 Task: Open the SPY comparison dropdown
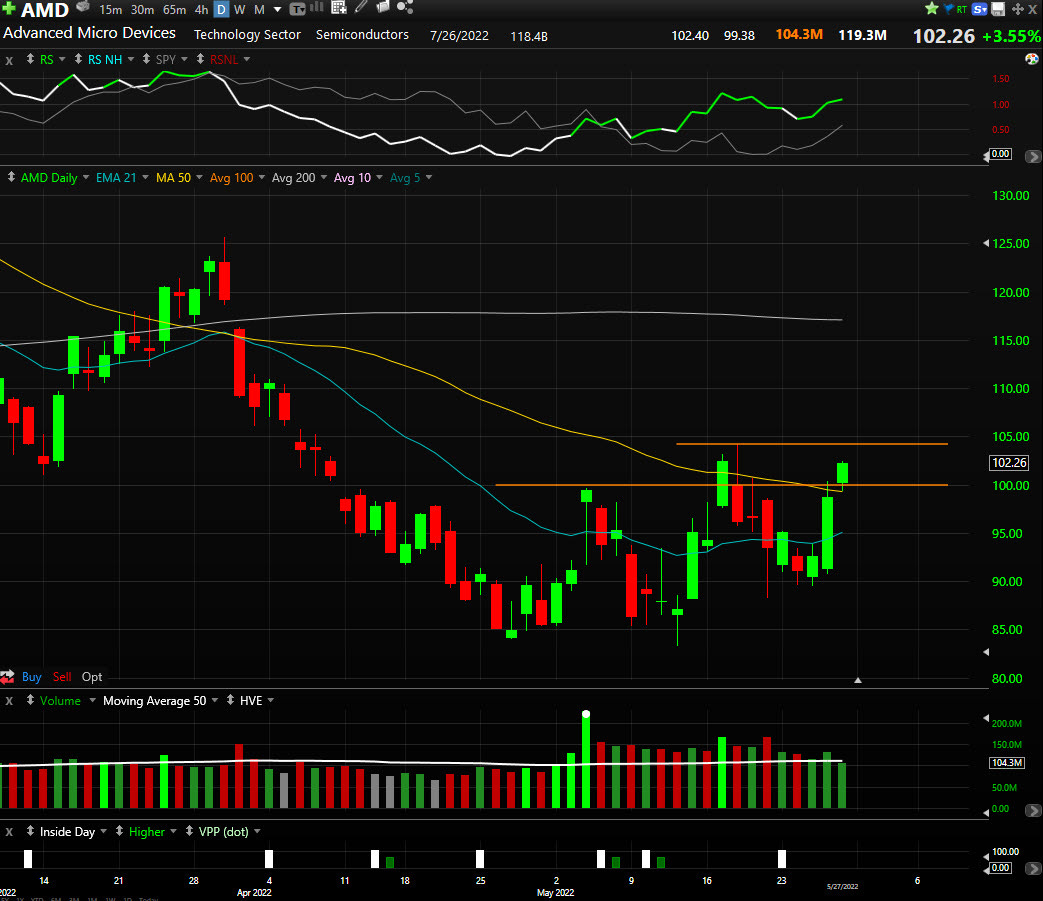click(184, 59)
